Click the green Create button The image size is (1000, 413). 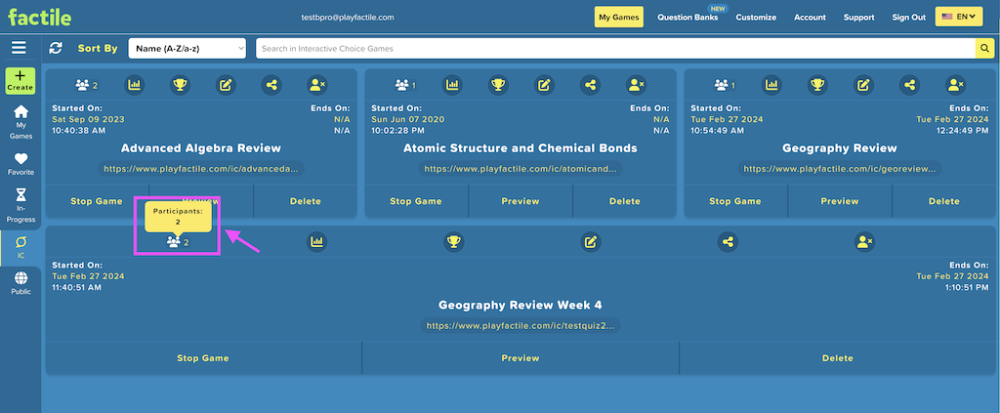pyautogui.click(x=20, y=81)
